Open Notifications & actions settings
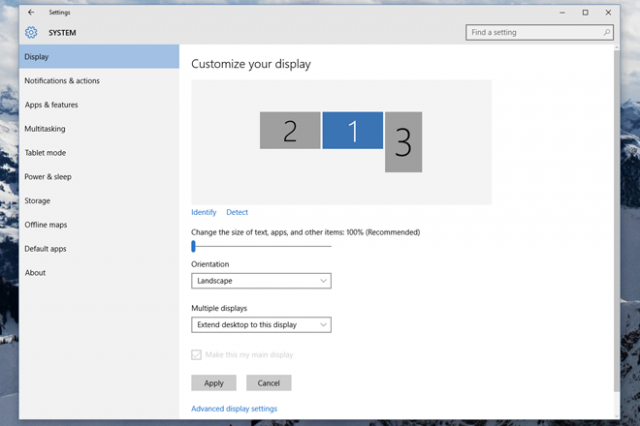 [x=62, y=81]
